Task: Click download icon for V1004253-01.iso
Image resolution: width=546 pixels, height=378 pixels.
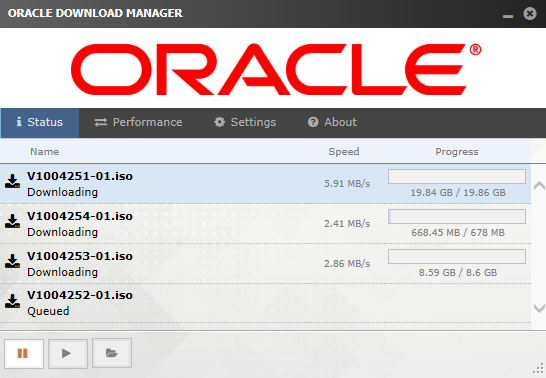Action: [12, 261]
